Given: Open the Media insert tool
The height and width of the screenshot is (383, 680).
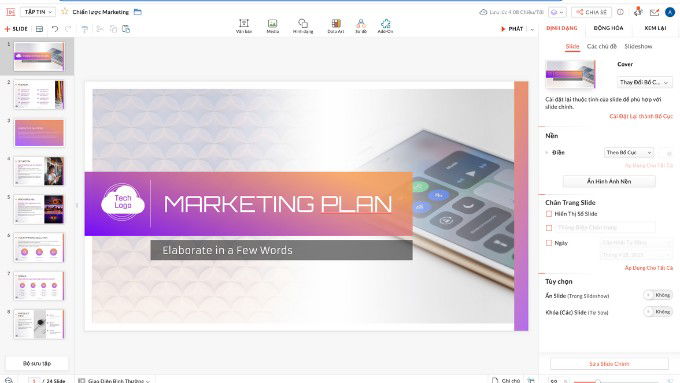Looking at the screenshot, I should pos(272,26).
